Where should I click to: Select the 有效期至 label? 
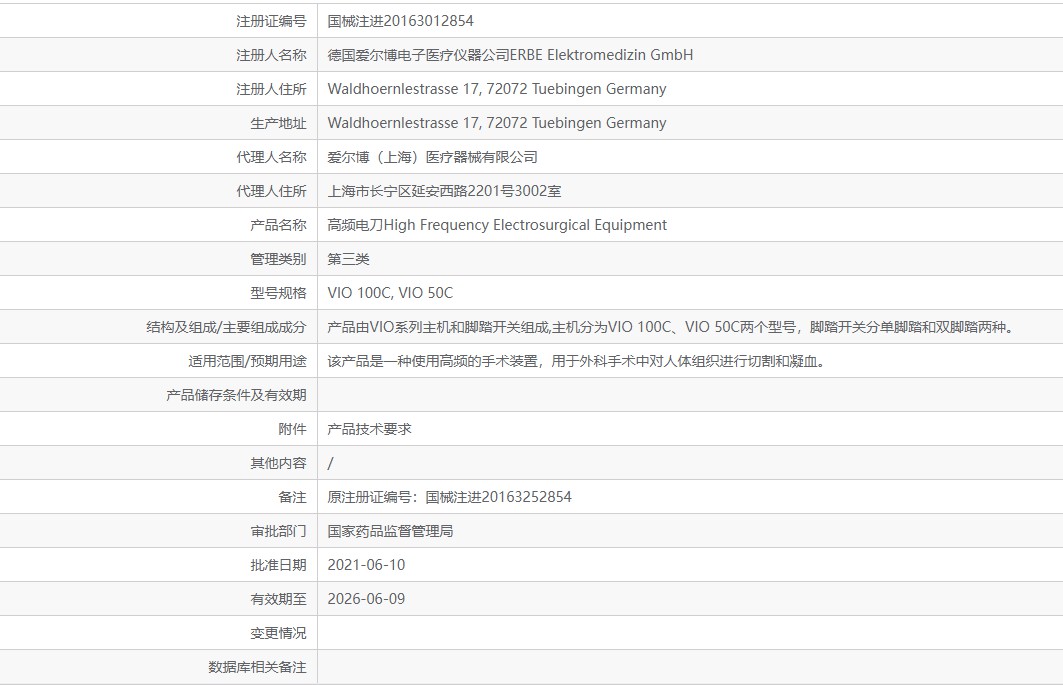tap(278, 599)
